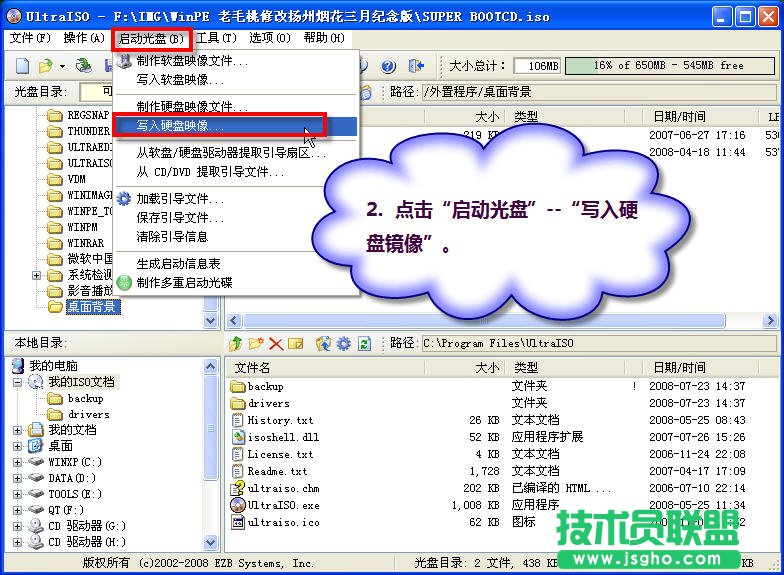Click the Up folder icon in local toolbar

[236, 344]
